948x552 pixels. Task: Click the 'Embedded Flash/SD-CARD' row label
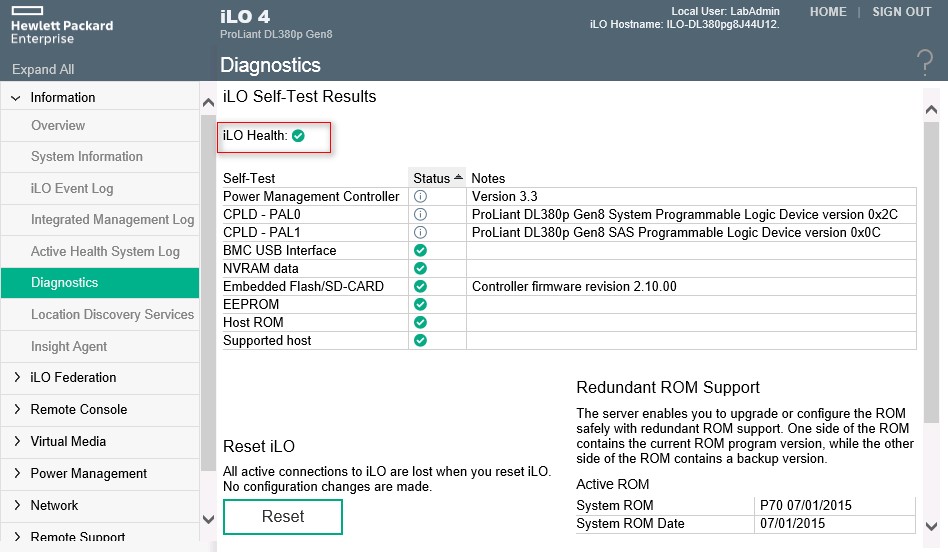point(303,287)
